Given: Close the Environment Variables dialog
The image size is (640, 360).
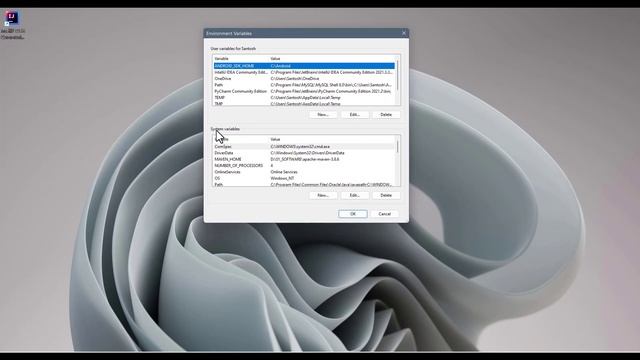Looking at the screenshot, I should tap(404, 33).
